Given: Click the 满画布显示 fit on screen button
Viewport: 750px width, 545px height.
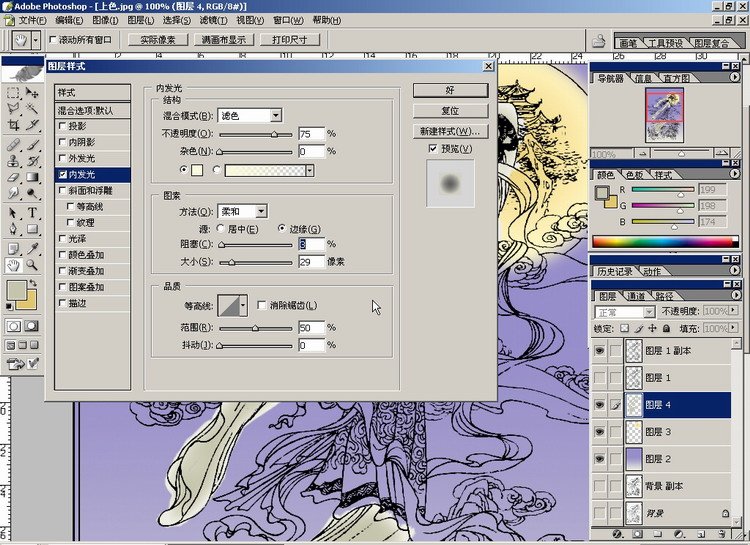Looking at the screenshot, I should [224, 40].
